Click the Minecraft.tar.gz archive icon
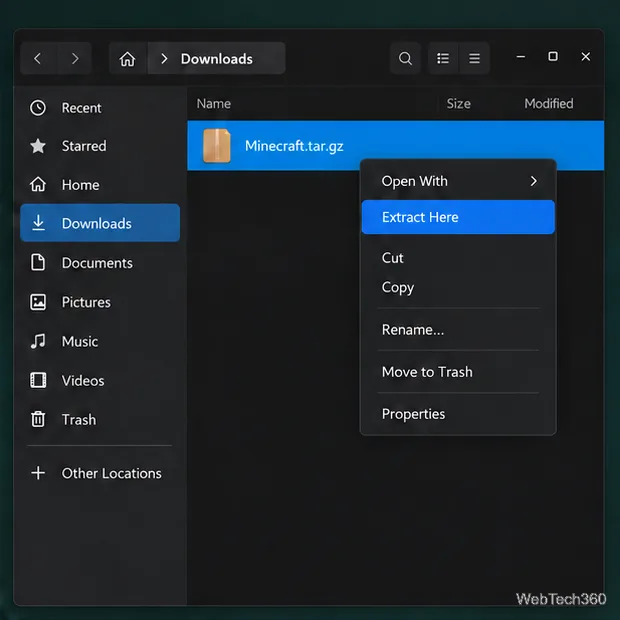Image resolution: width=620 pixels, height=620 pixels. 217,146
